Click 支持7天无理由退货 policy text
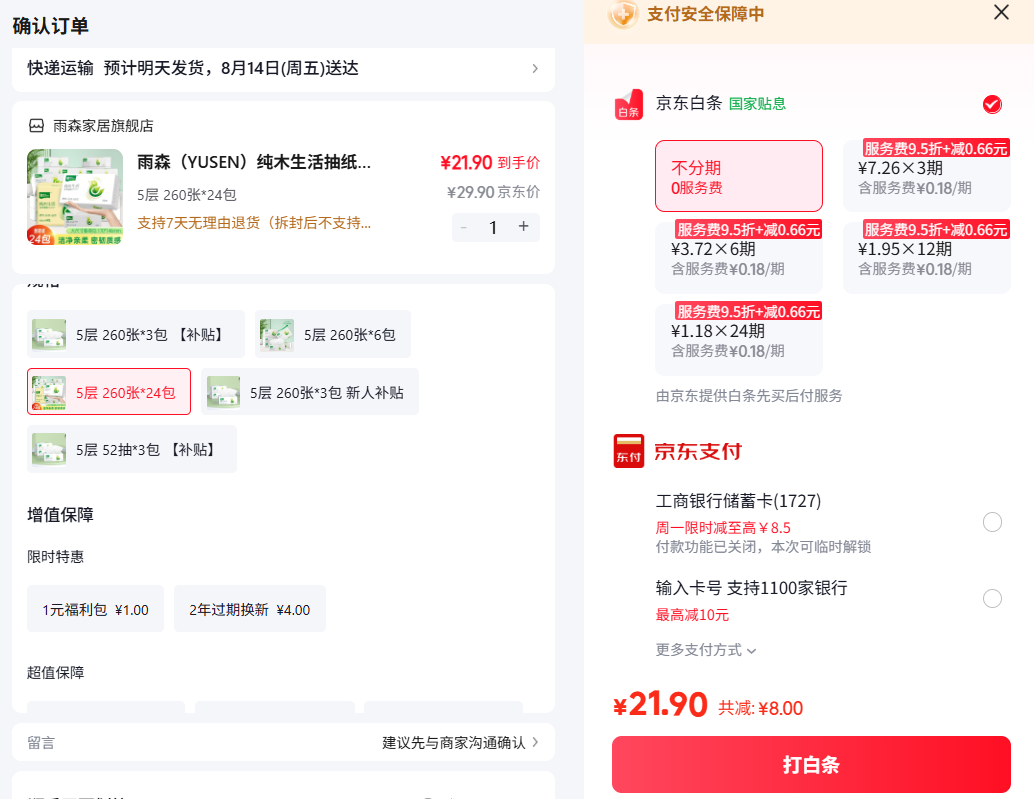The image size is (1034, 799). pos(254,223)
